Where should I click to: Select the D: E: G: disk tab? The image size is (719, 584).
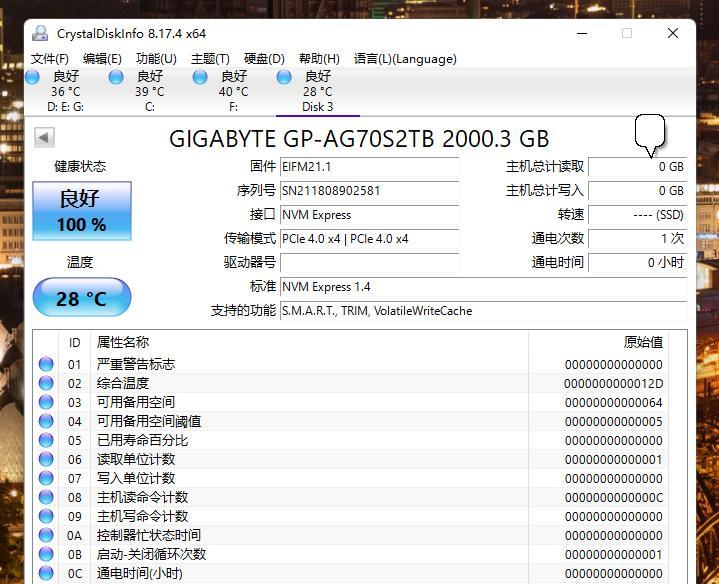click(x=66, y=91)
